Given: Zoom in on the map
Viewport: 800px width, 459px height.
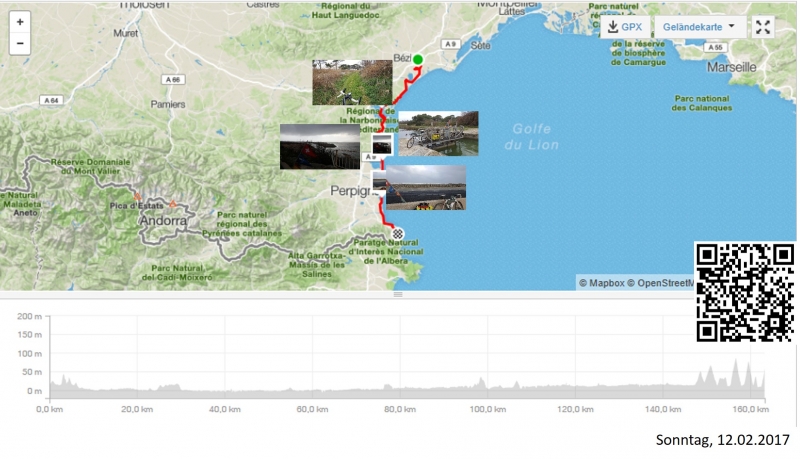Looking at the screenshot, I should [x=20, y=22].
